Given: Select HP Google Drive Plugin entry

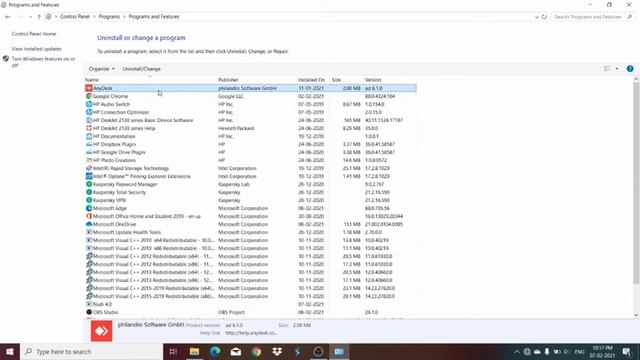Looking at the screenshot, I should click(x=251, y=152).
